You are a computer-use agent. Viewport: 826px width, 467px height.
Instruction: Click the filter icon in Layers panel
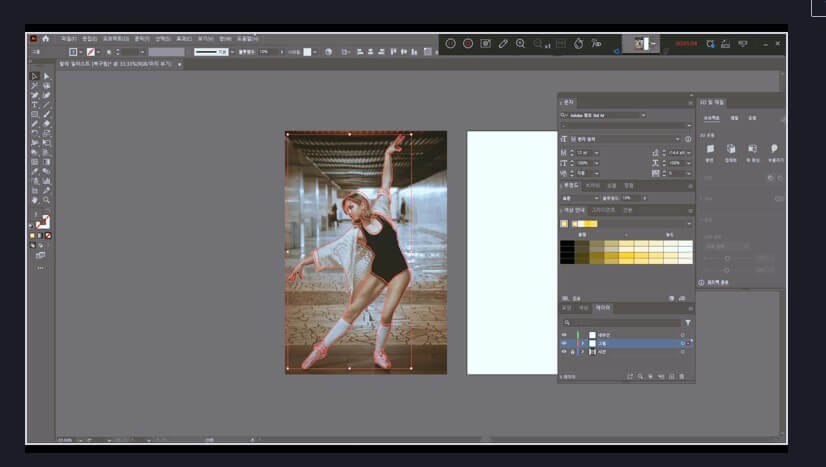(x=687, y=323)
